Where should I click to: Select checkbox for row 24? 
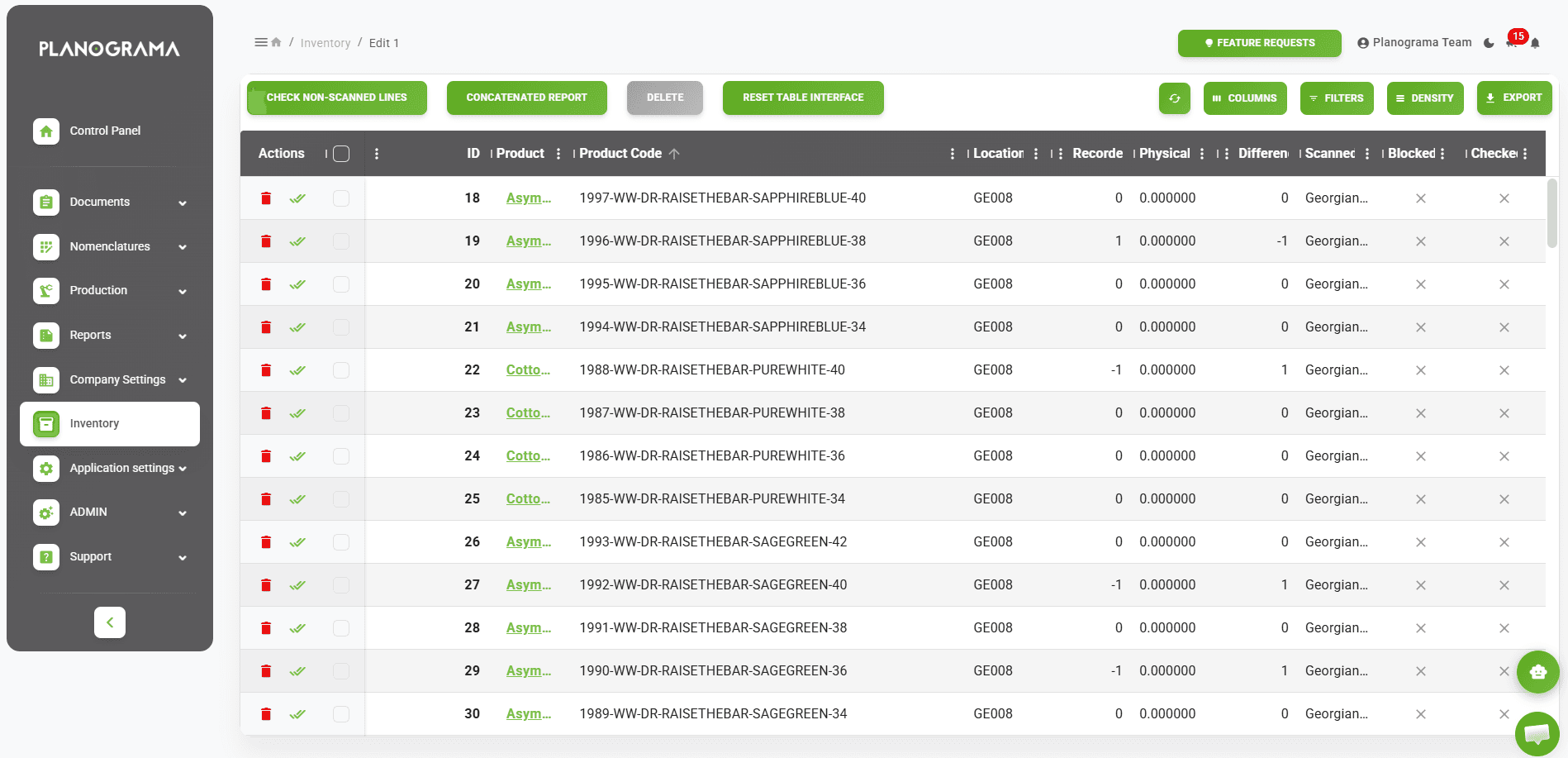tap(341, 456)
